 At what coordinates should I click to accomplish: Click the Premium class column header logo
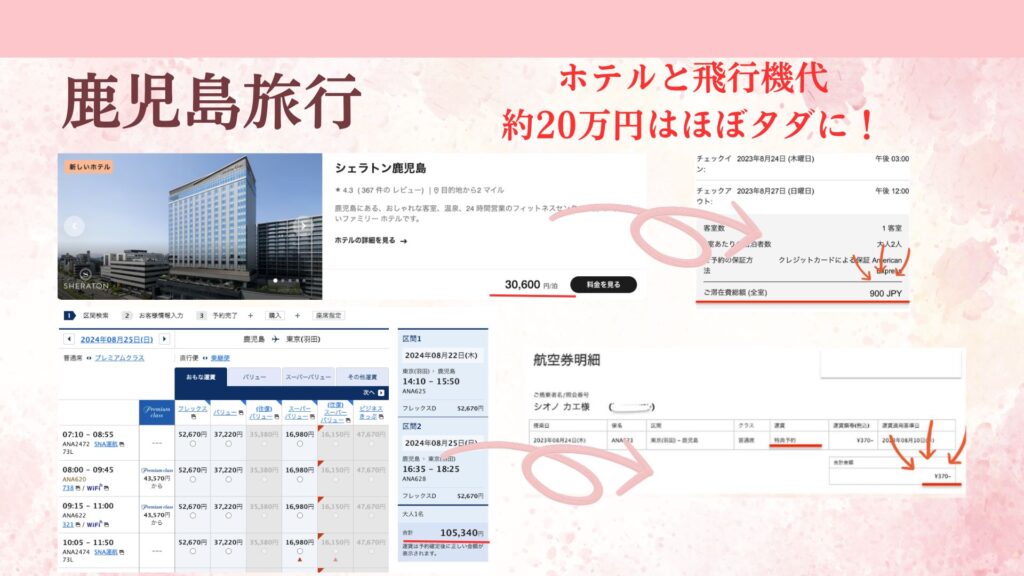157,412
